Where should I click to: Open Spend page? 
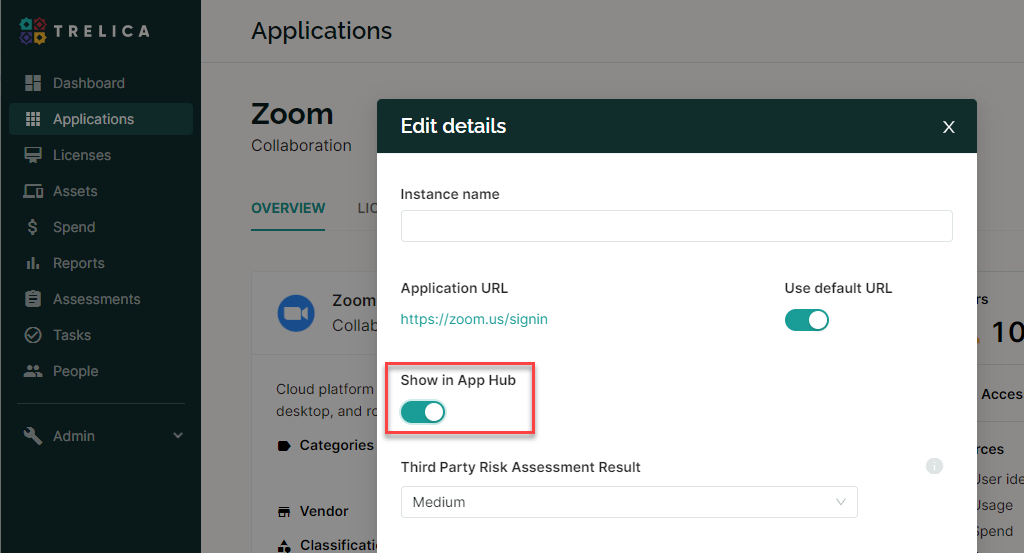pyautogui.click(x=74, y=227)
